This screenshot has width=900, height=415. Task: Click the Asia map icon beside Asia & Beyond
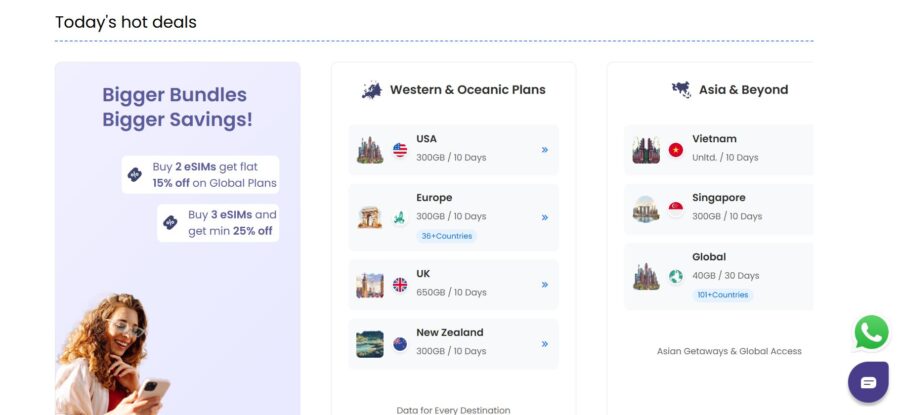(681, 90)
